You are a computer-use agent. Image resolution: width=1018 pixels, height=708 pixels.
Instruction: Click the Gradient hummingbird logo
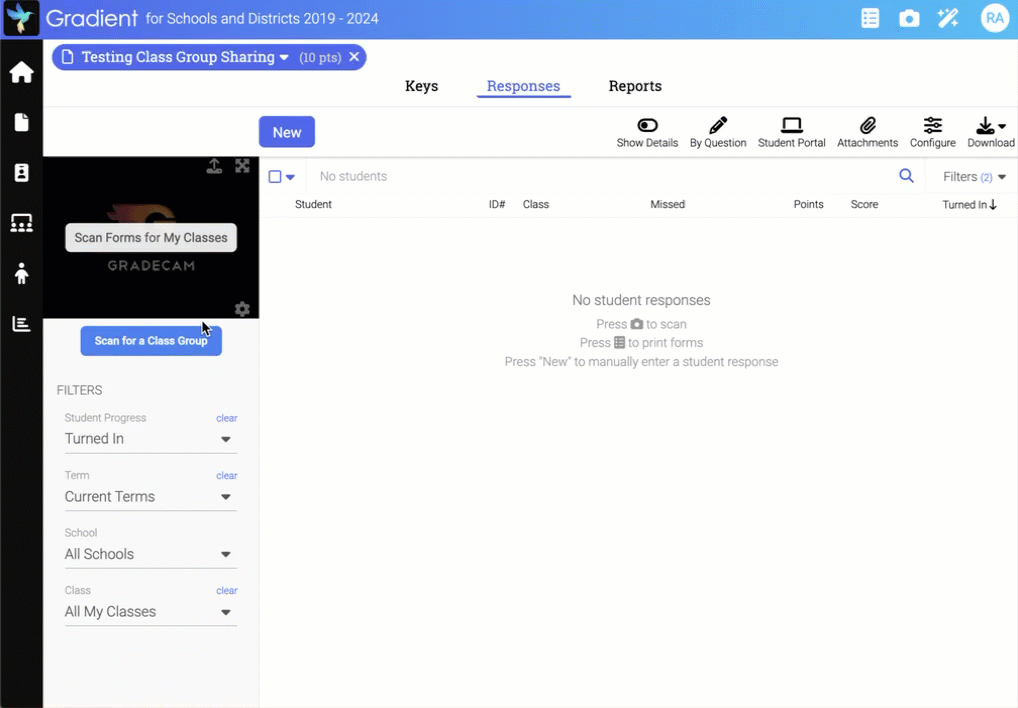tap(21, 18)
